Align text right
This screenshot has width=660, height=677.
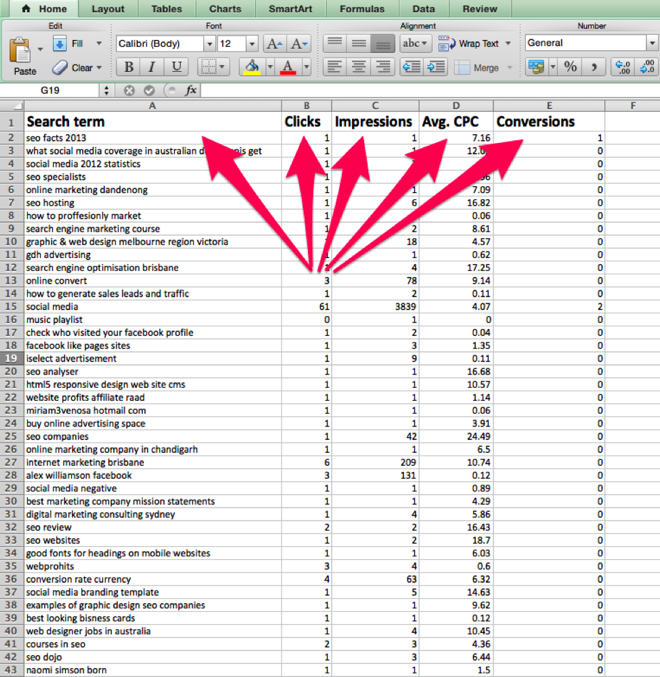pyautogui.click(x=382, y=67)
